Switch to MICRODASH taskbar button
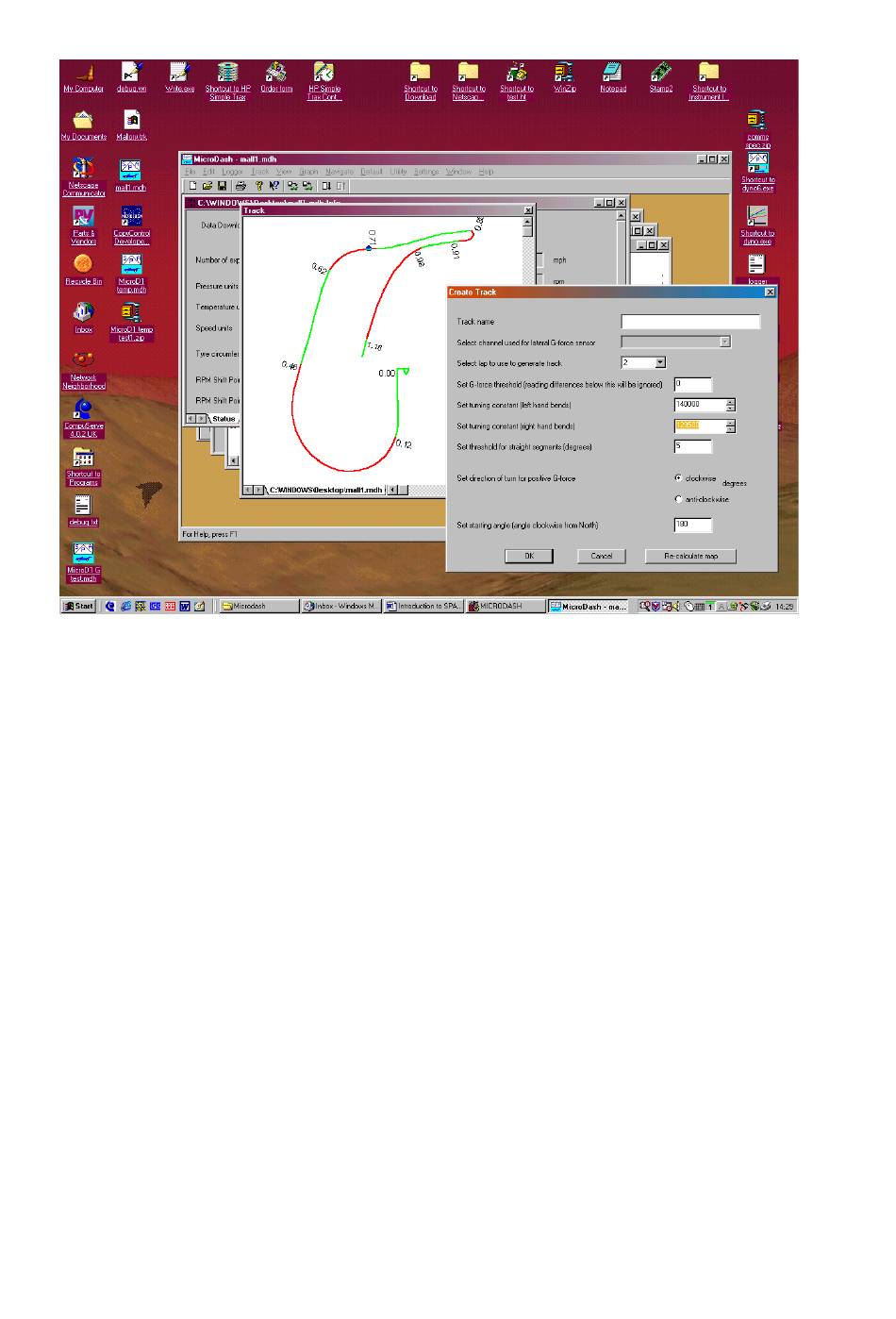 click(x=506, y=607)
